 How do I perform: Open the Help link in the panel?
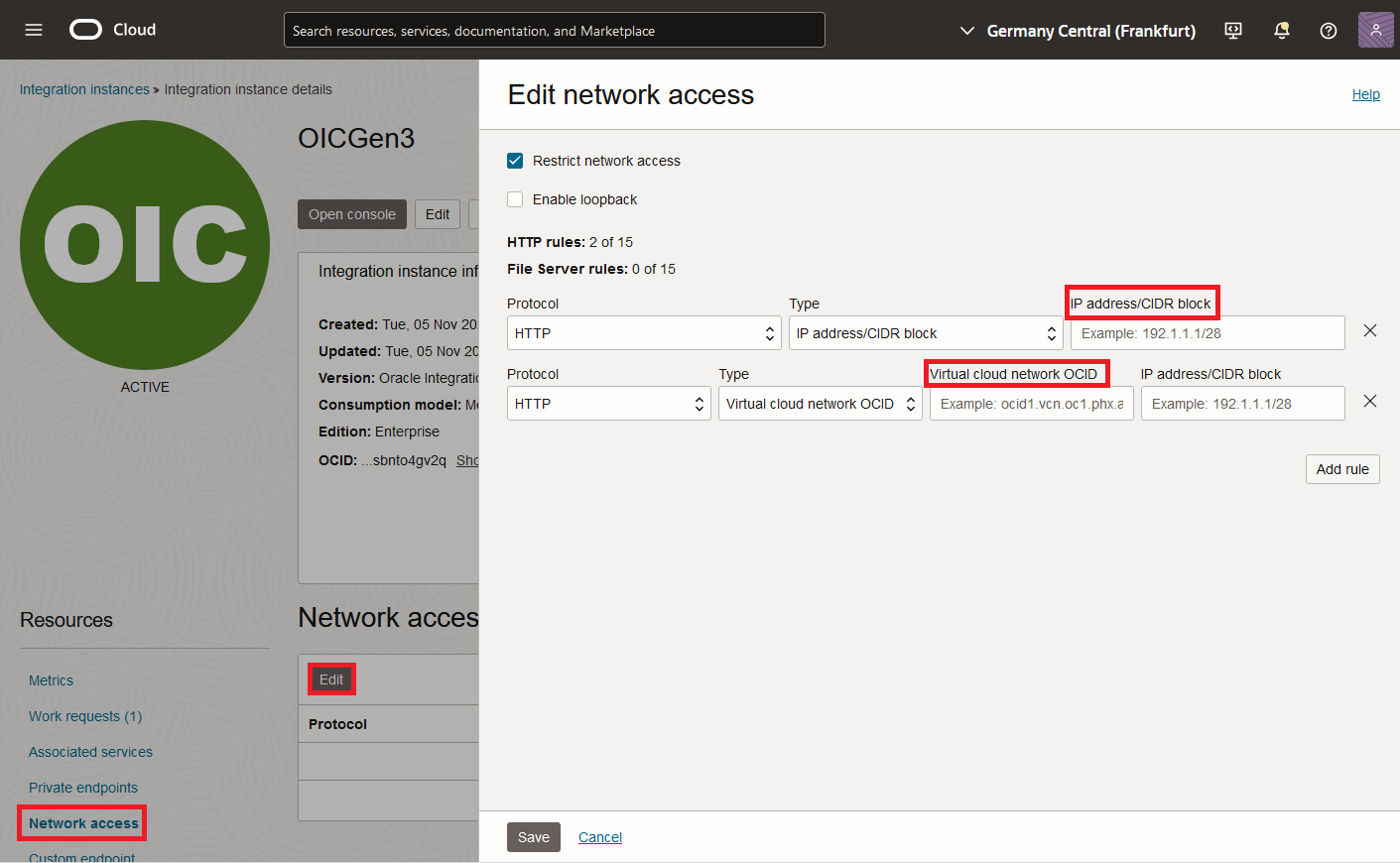click(1366, 94)
